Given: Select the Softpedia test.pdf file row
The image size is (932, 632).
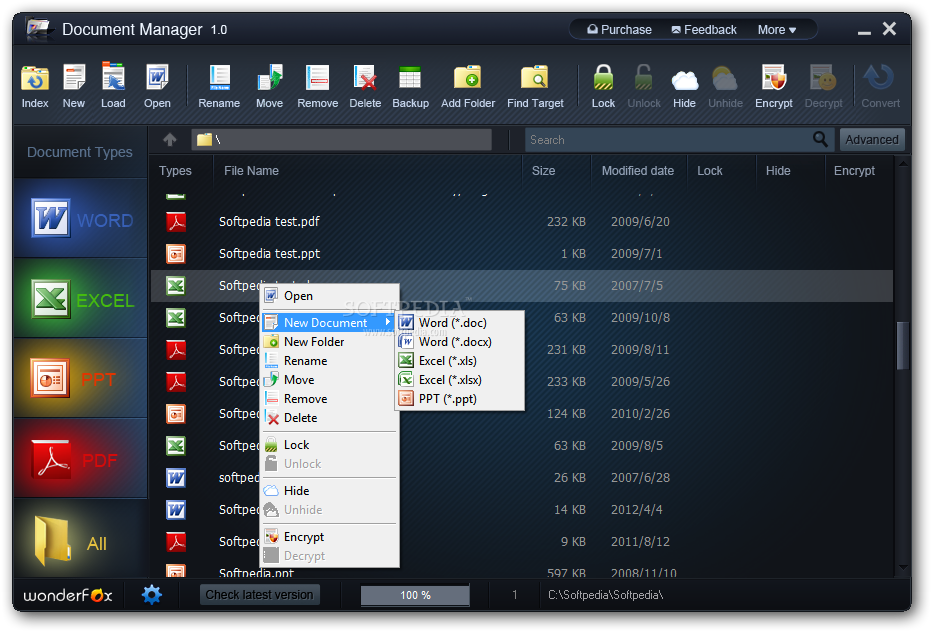Looking at the screenshot, I should 522,221.
